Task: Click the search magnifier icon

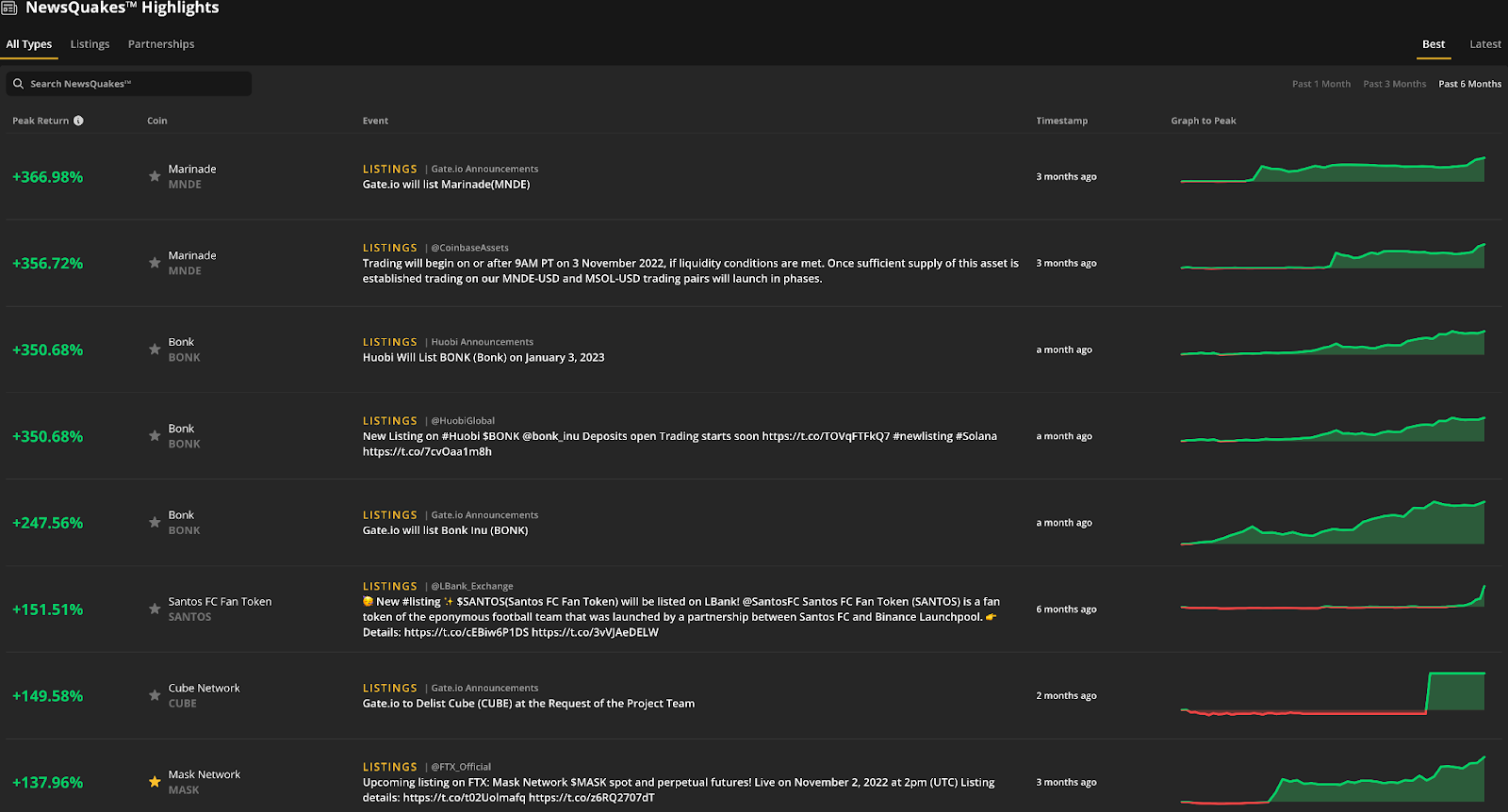Action: pos(18,84)
